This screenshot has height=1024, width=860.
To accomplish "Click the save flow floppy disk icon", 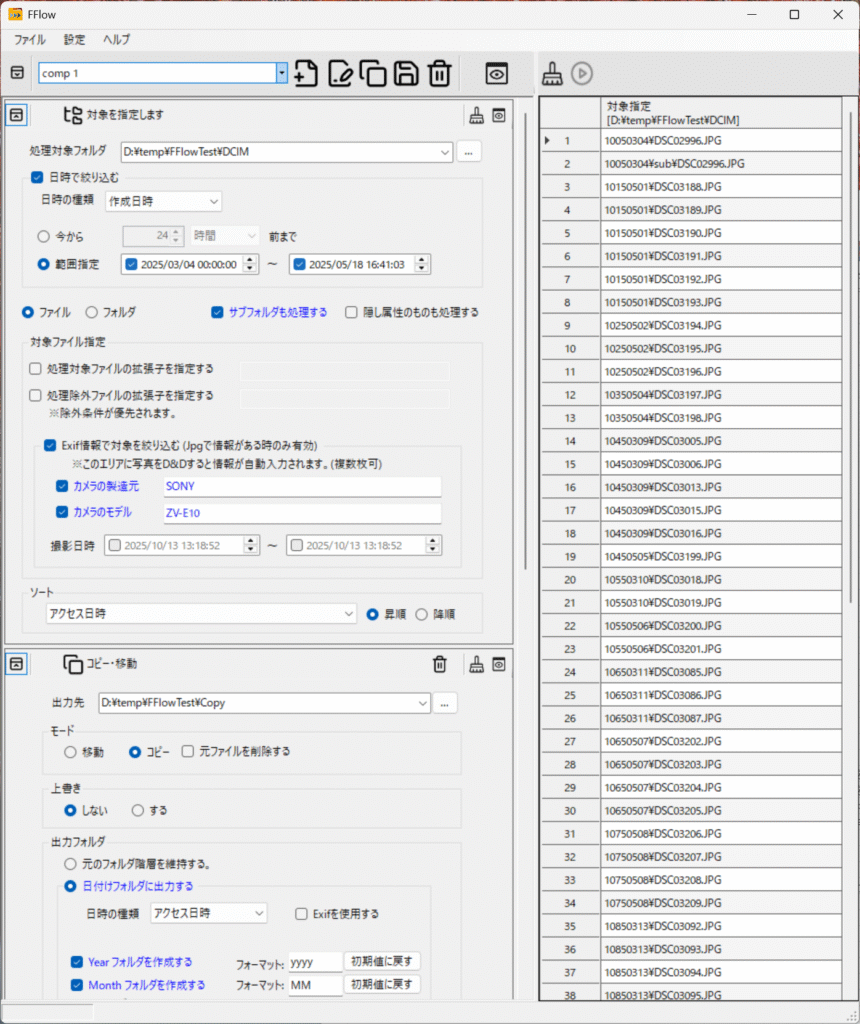I will coord(406,73).
